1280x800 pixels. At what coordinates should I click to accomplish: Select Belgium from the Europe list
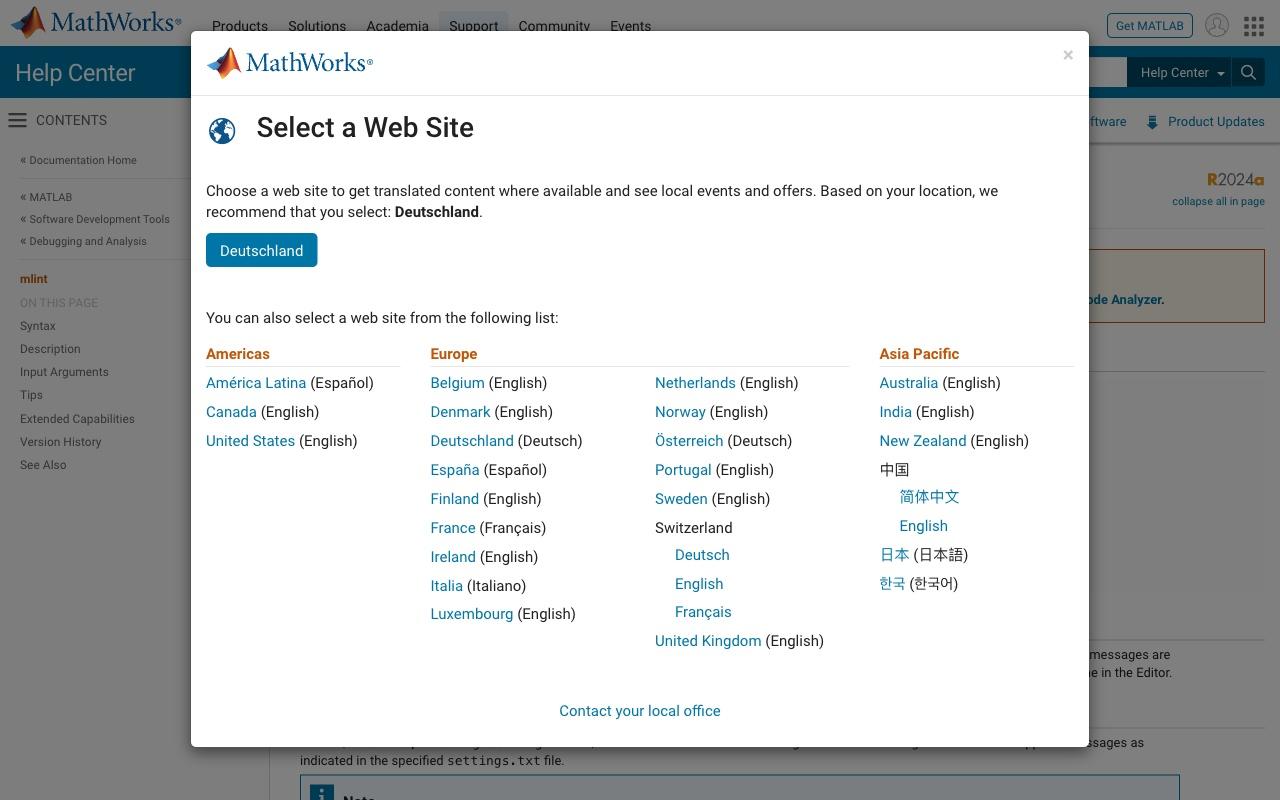(457, 383)
